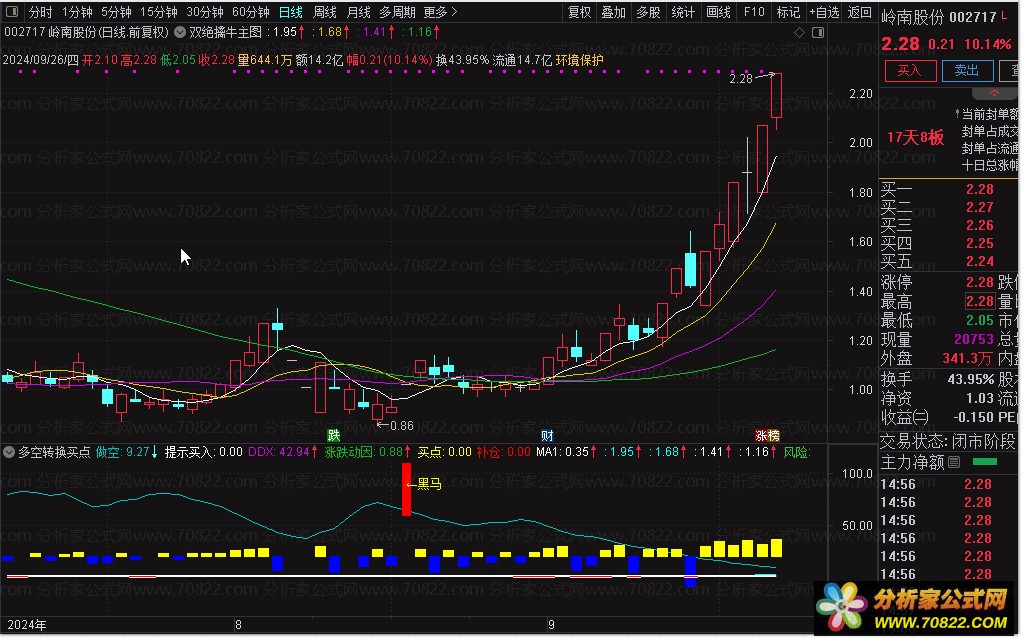
Task: Click the 涨跌动因: 0.88 indicator value
Action: 368,452
